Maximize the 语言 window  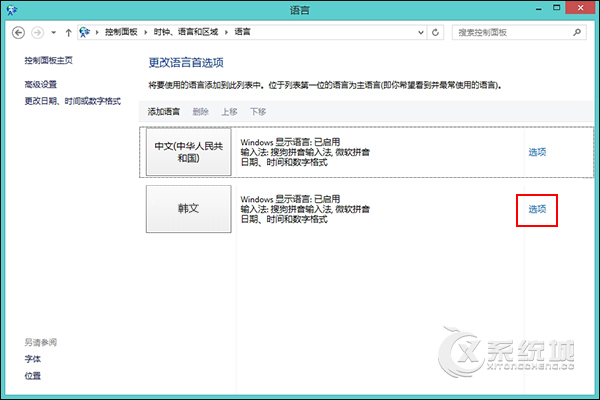pos(556,8)
